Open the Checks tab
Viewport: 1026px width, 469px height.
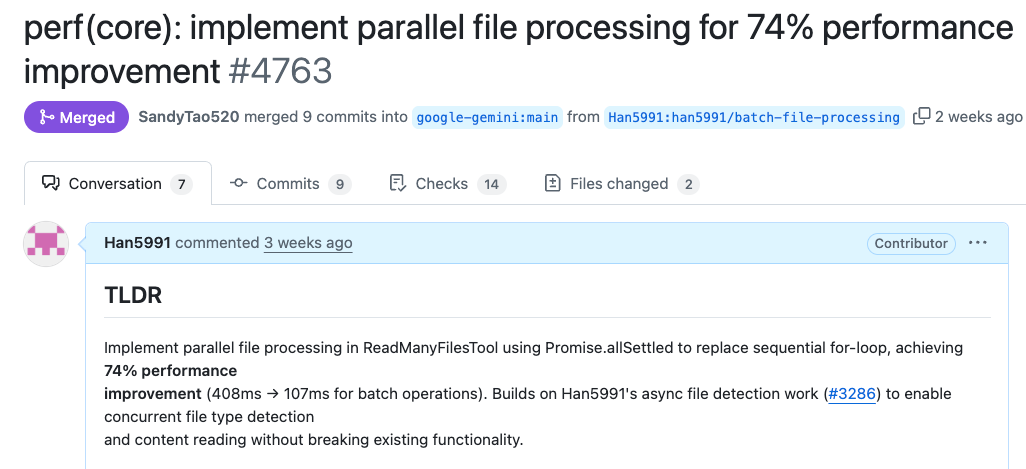tap(441, 184)
